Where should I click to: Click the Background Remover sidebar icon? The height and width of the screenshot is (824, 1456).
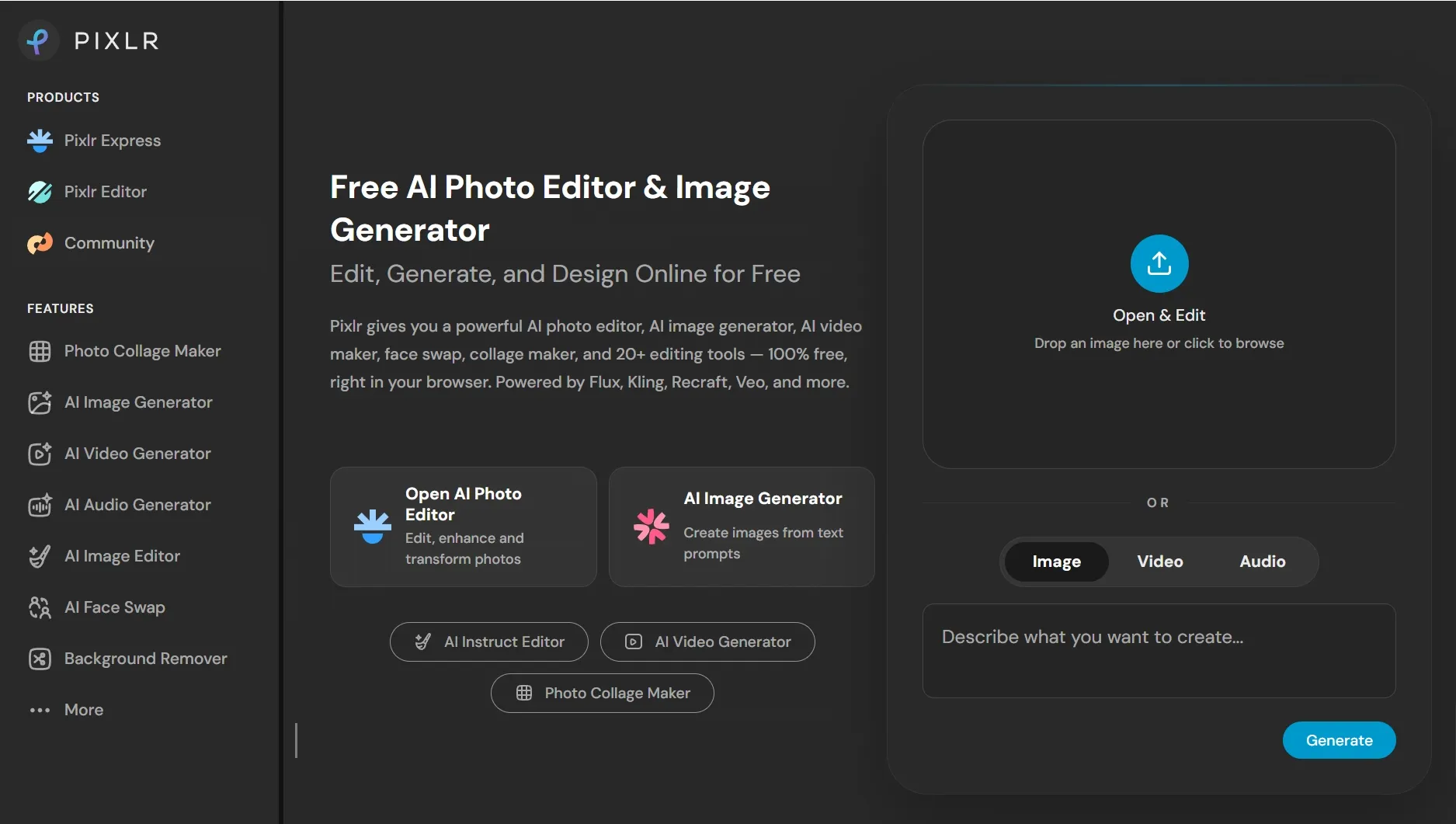click(x=40, y=659)
